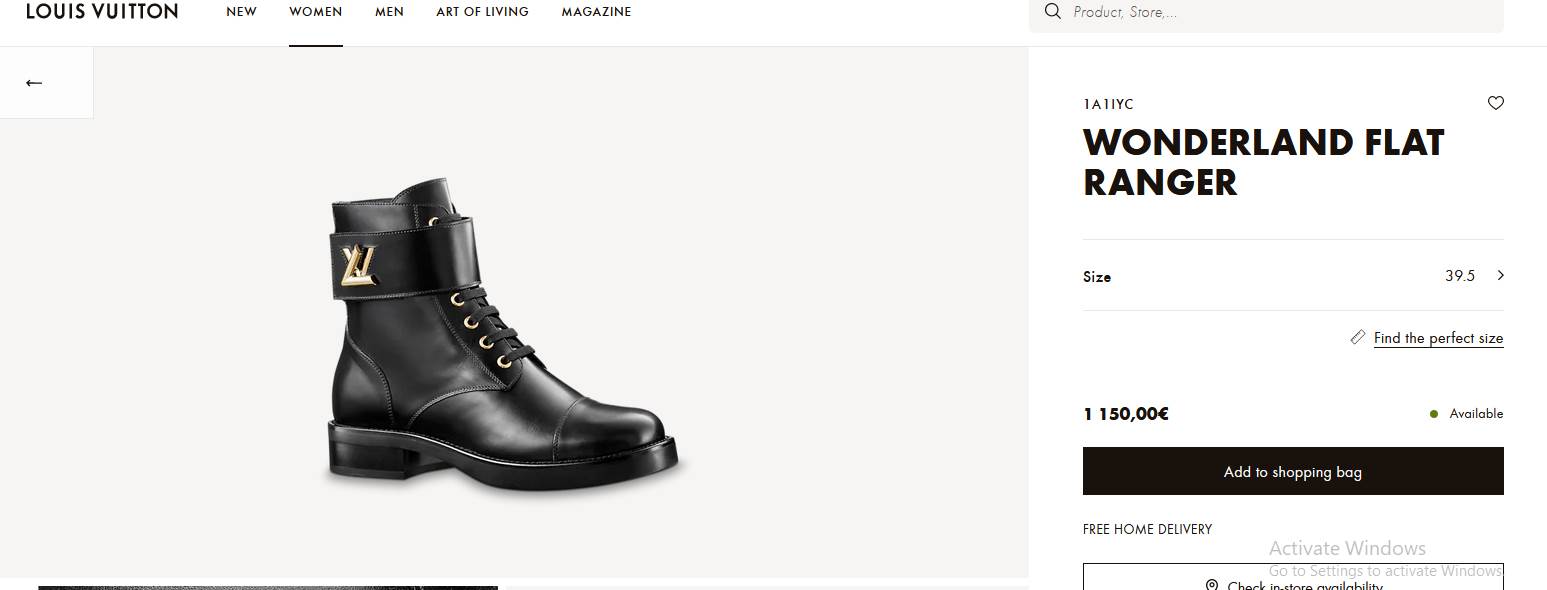Click the Louis Vuitton logo
The height and width of the screenshot is (590, 1547).
(x=102, y=12)
